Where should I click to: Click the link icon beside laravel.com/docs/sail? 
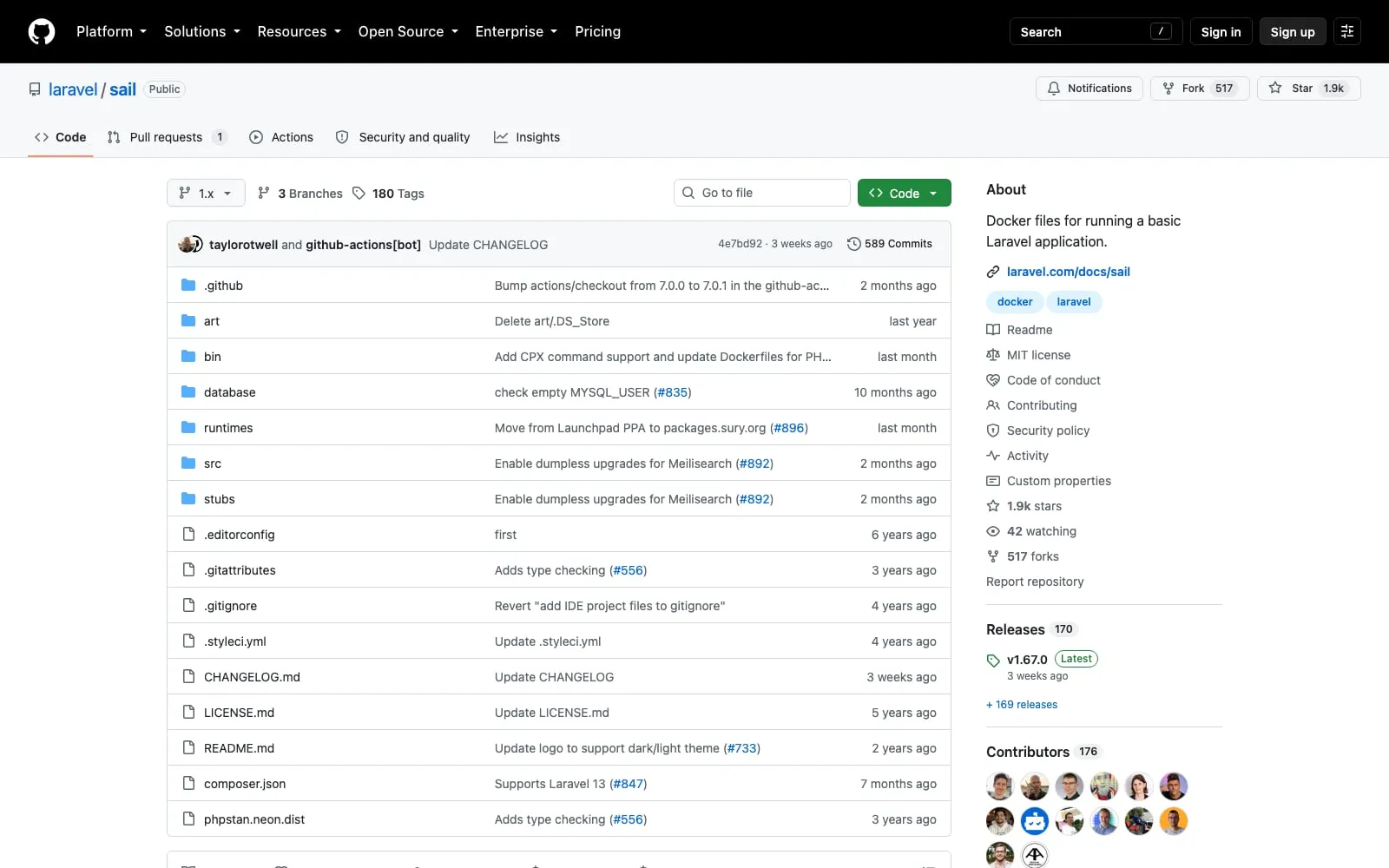point(993,272)
